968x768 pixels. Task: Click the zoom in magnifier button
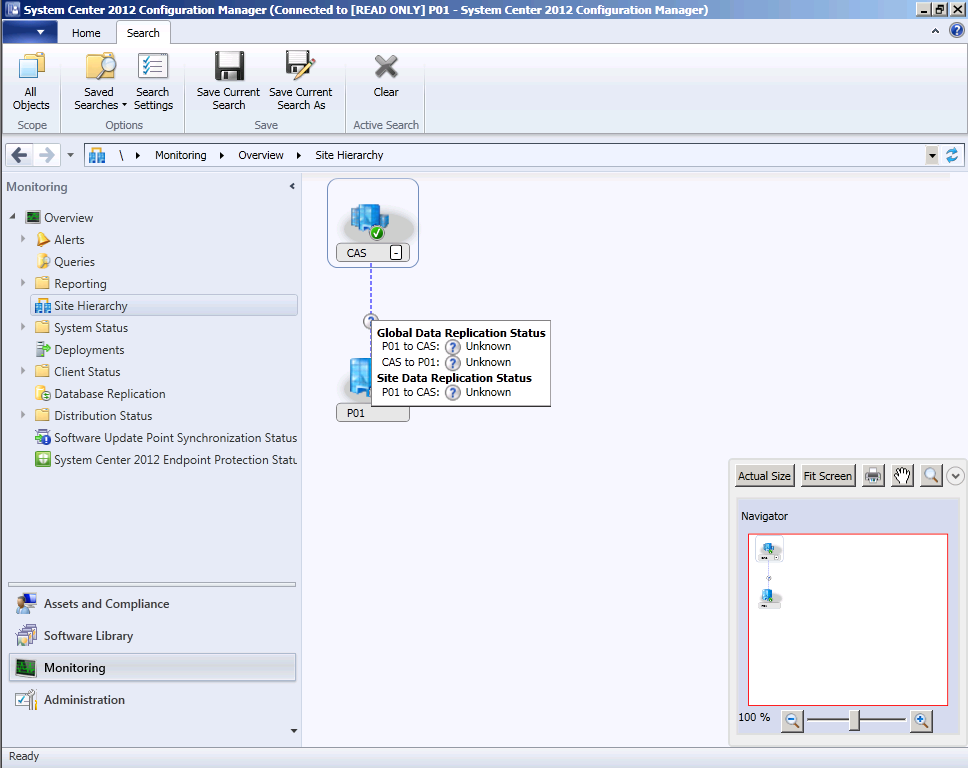click(x=921, y=720)
